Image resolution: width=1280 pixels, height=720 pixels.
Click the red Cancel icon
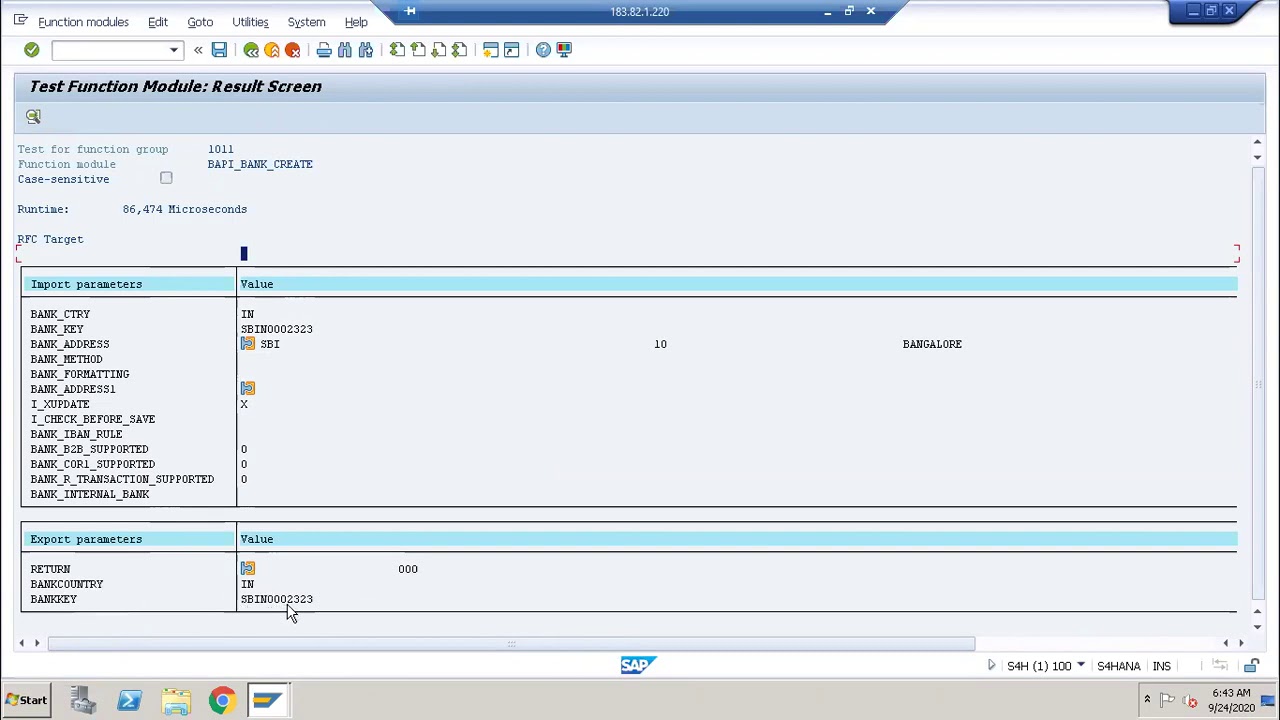pyautogui.click(x=293, y=50)
